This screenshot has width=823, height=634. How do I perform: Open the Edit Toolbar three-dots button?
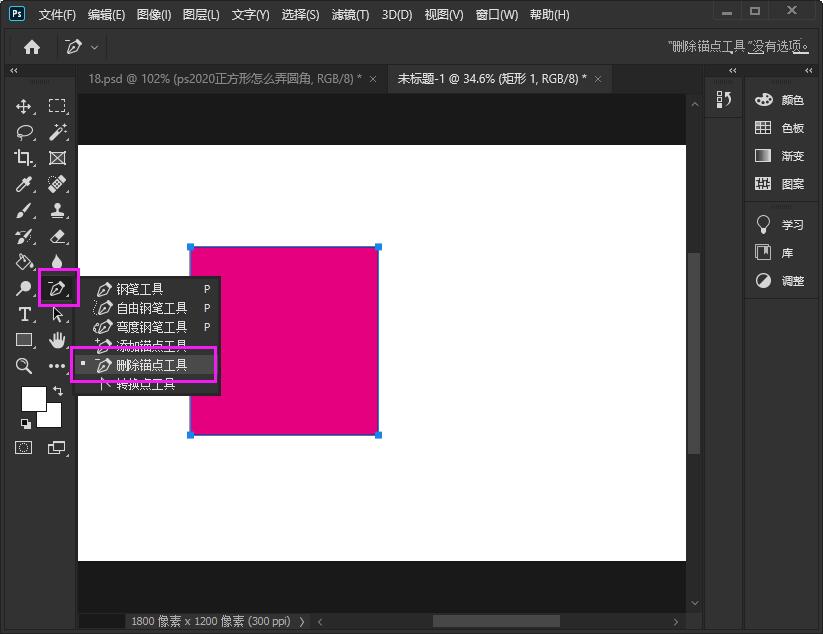pyautogui.click(x=57, y=366)
